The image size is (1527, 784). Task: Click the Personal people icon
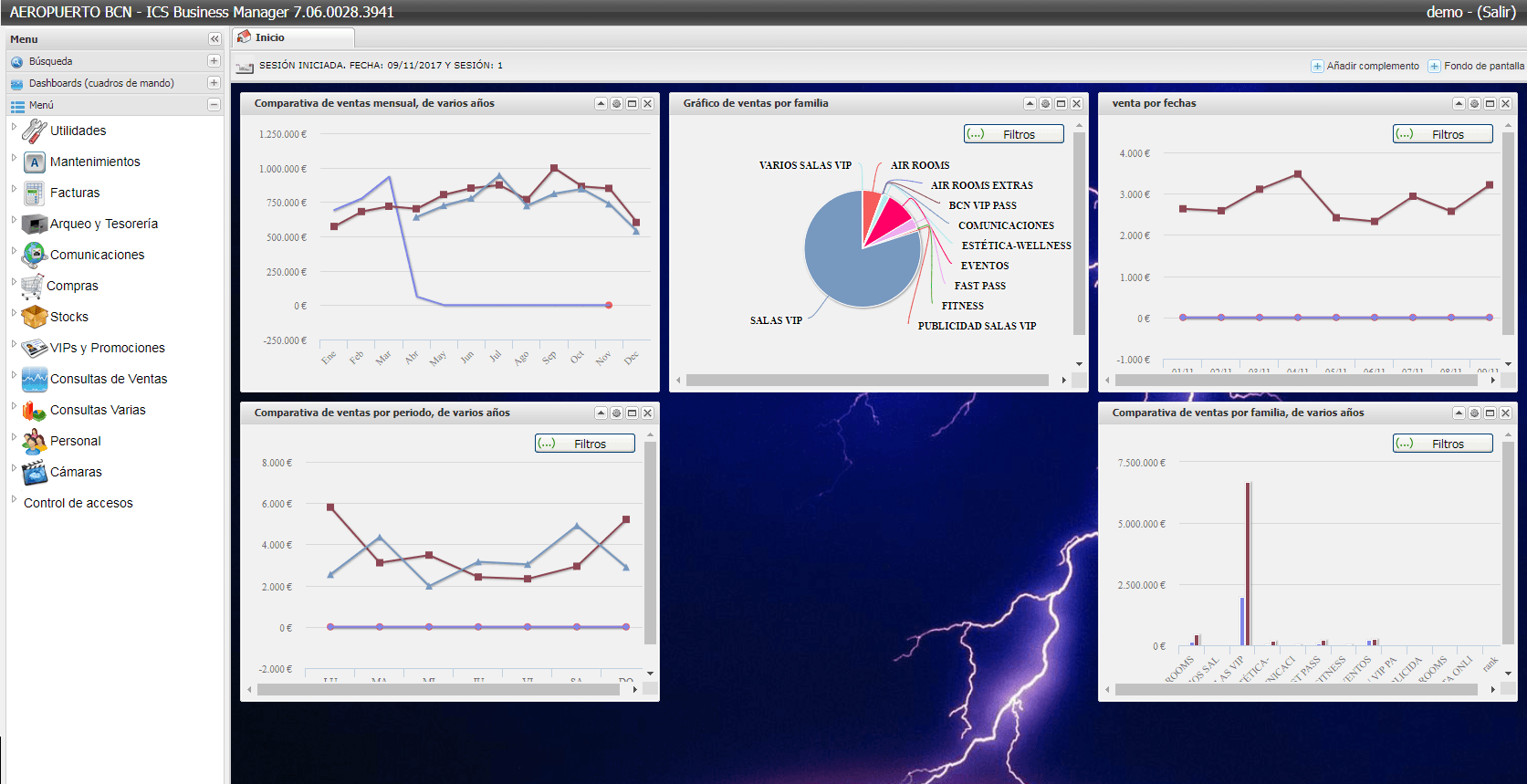34,442
